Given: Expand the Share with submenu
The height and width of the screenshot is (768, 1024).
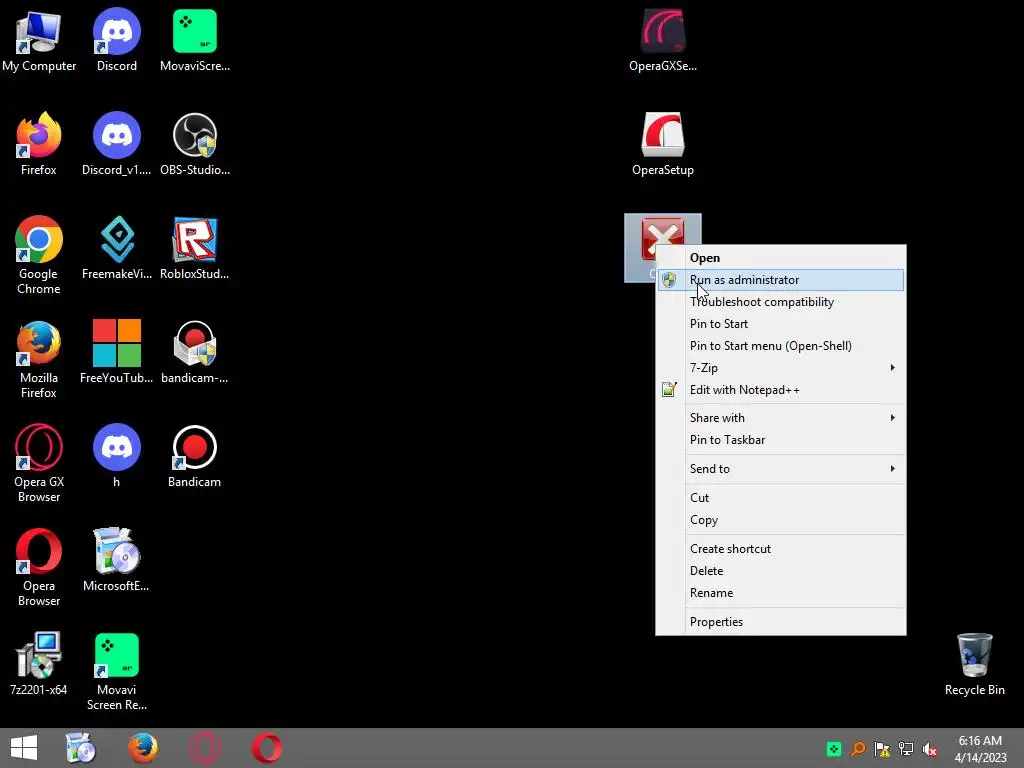Looking at the screenshot, I should pos(780,418).
